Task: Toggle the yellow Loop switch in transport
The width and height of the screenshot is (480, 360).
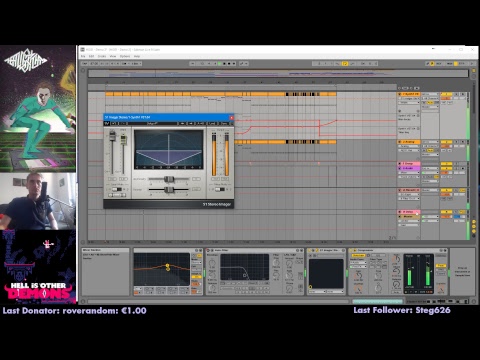Action: click(345, 63)
